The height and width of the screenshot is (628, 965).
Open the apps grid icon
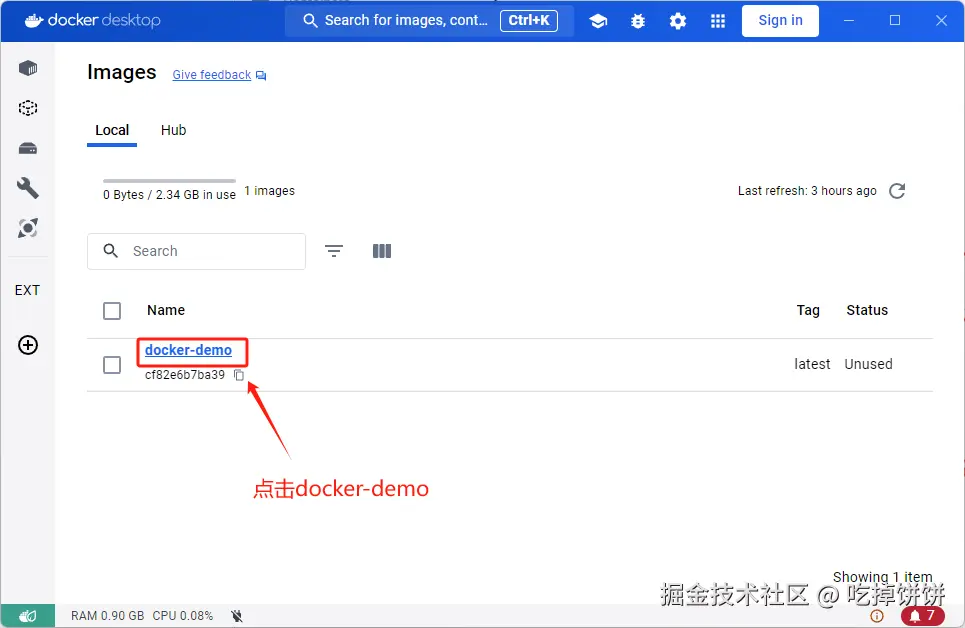pyautogui.click(x=718, y=21)
